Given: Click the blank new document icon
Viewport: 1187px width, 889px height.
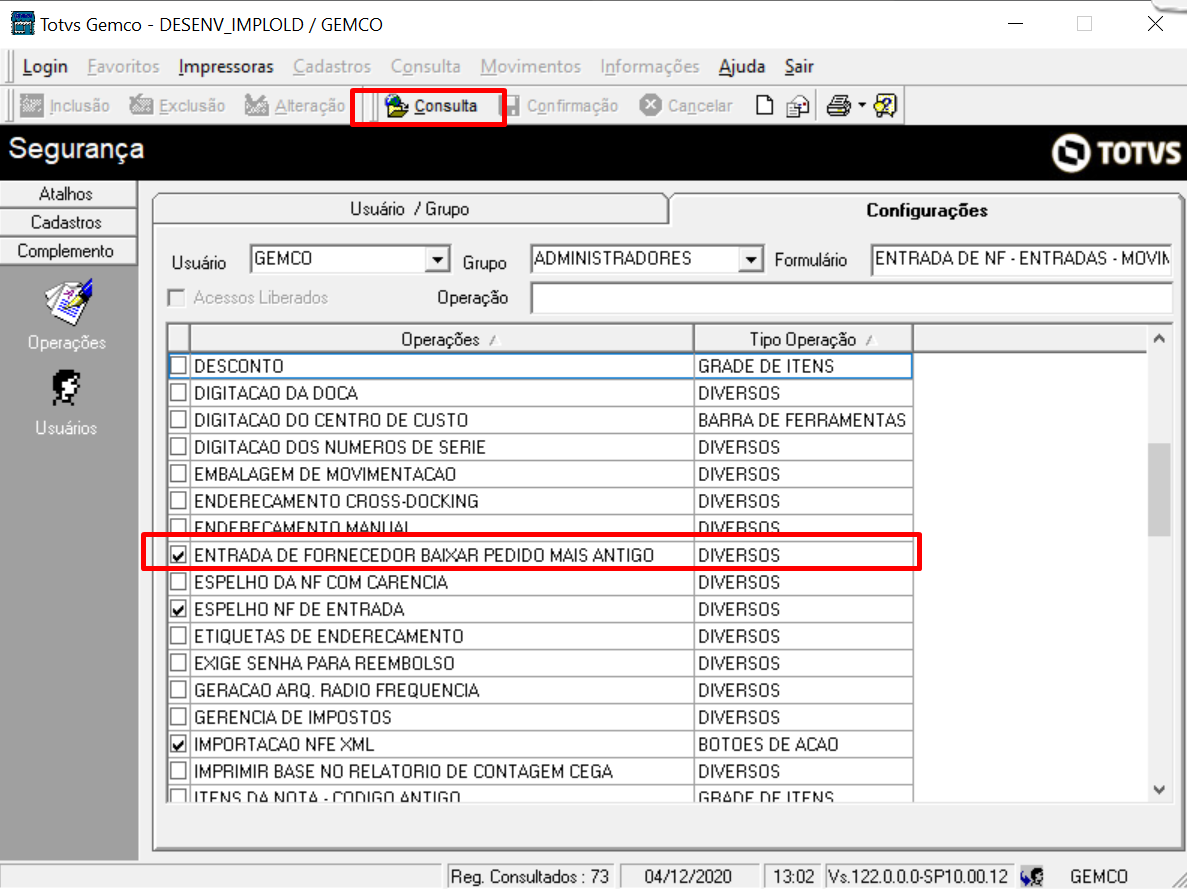Looking at the screenshot, I should [x=765, y=105].
